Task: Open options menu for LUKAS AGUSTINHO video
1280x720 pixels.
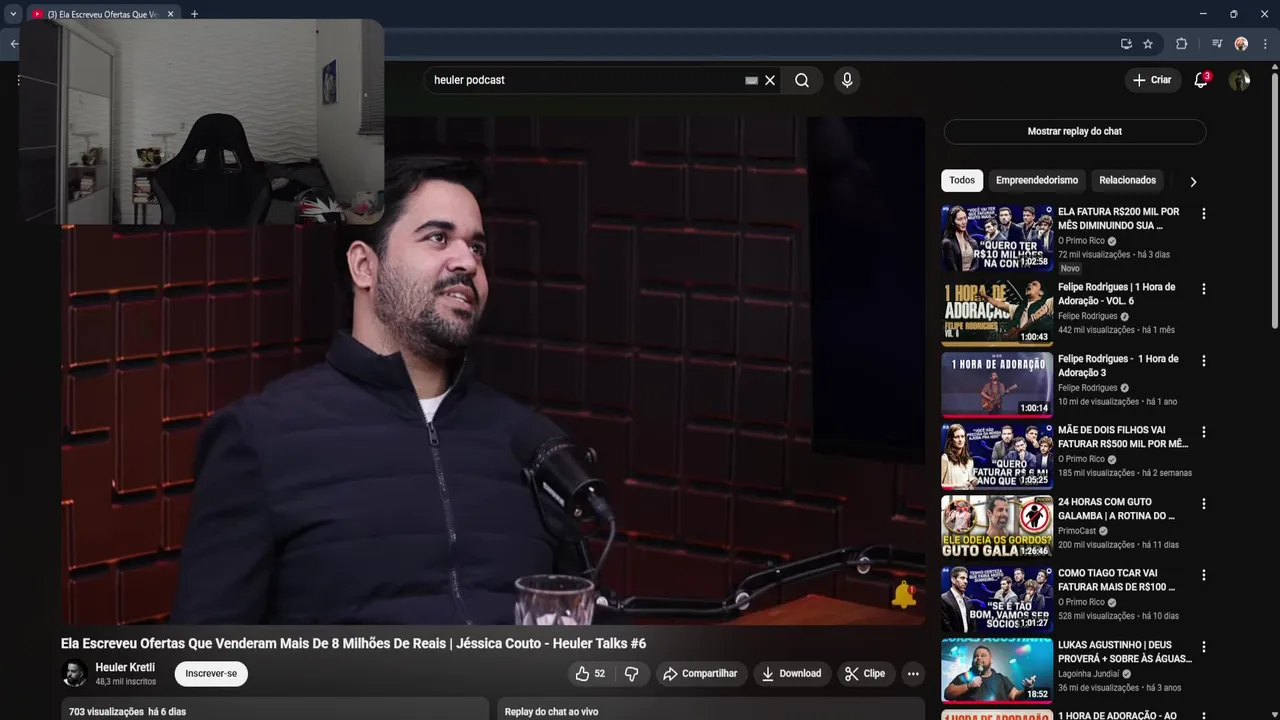Action: [x=1204, y=647]
